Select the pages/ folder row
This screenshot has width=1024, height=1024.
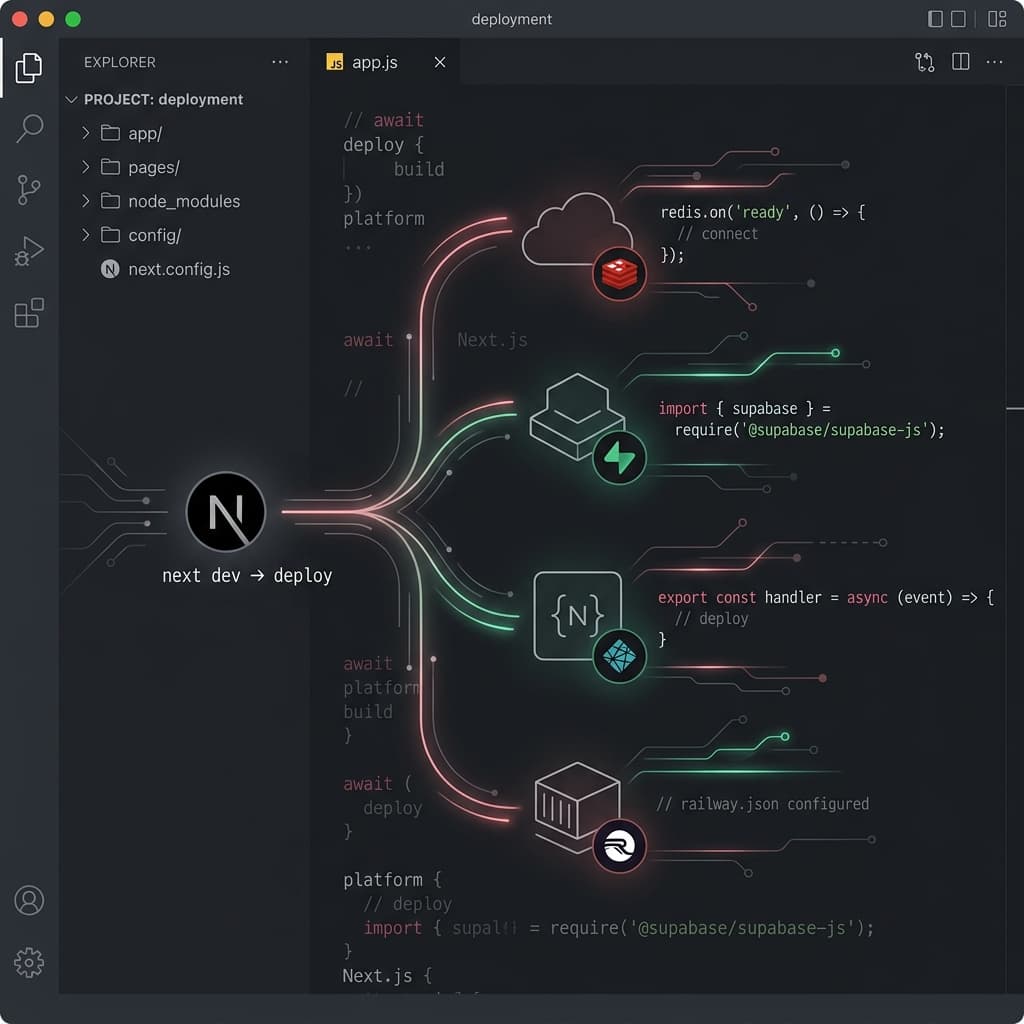[x=184, y=167]
